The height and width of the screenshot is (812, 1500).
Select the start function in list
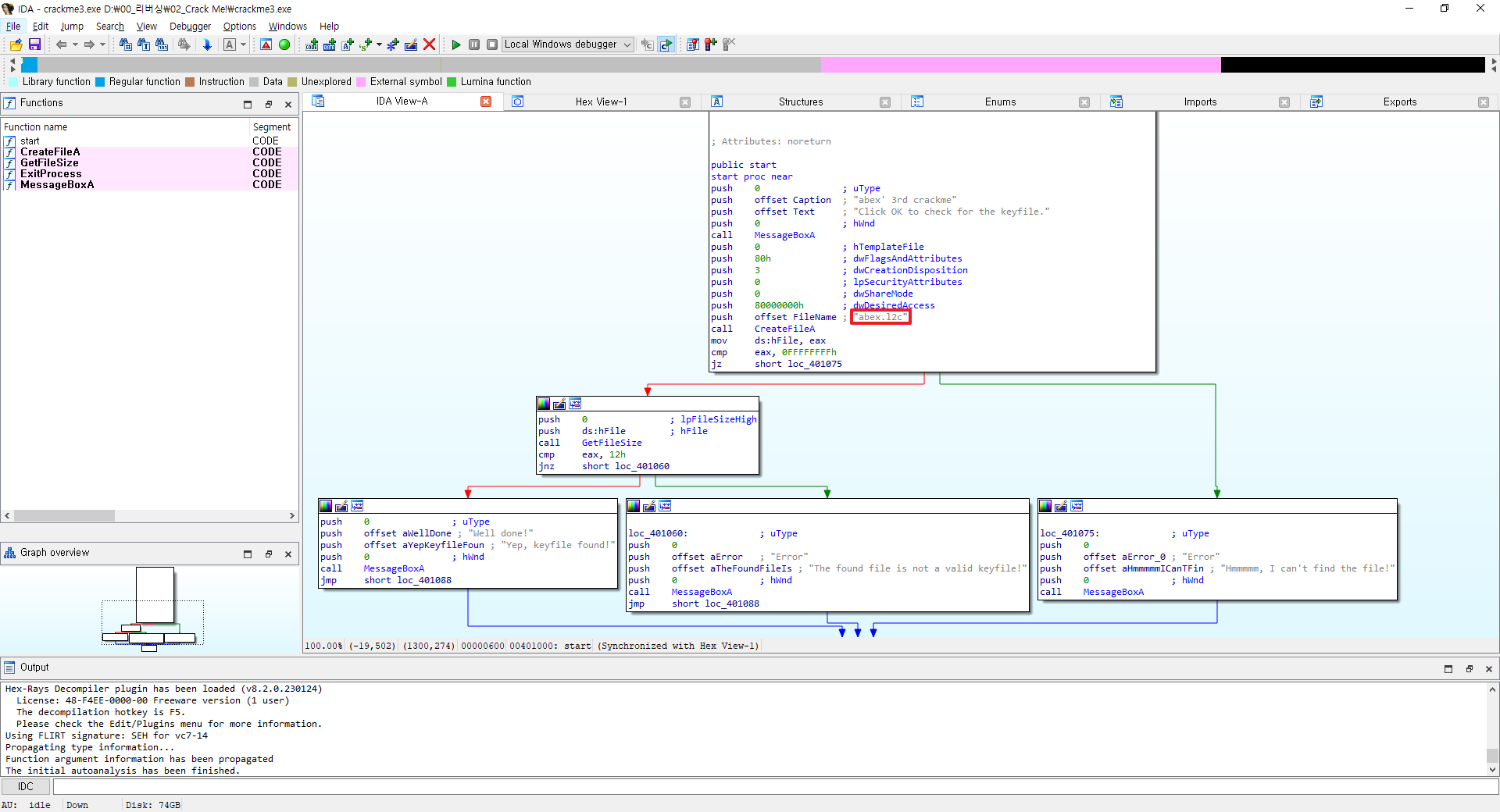tap(149, 141)
